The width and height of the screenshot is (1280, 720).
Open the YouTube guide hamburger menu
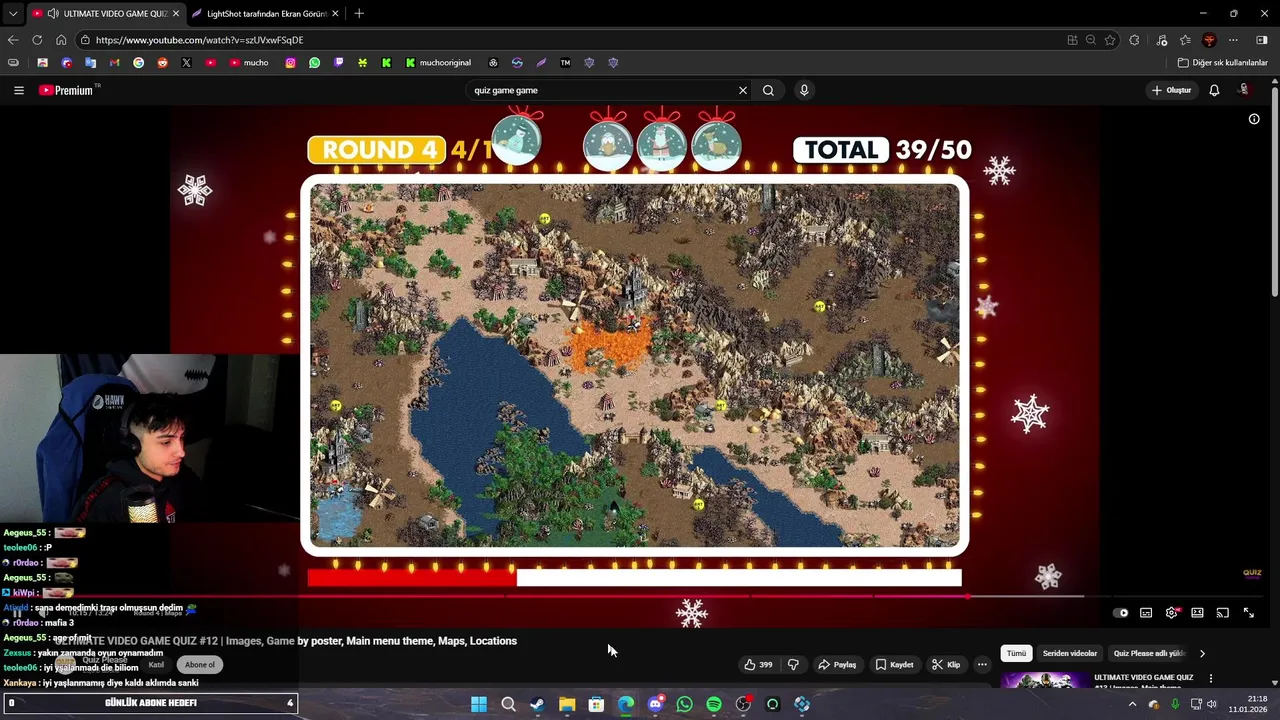pyautogui.click(x=18, y=90)
